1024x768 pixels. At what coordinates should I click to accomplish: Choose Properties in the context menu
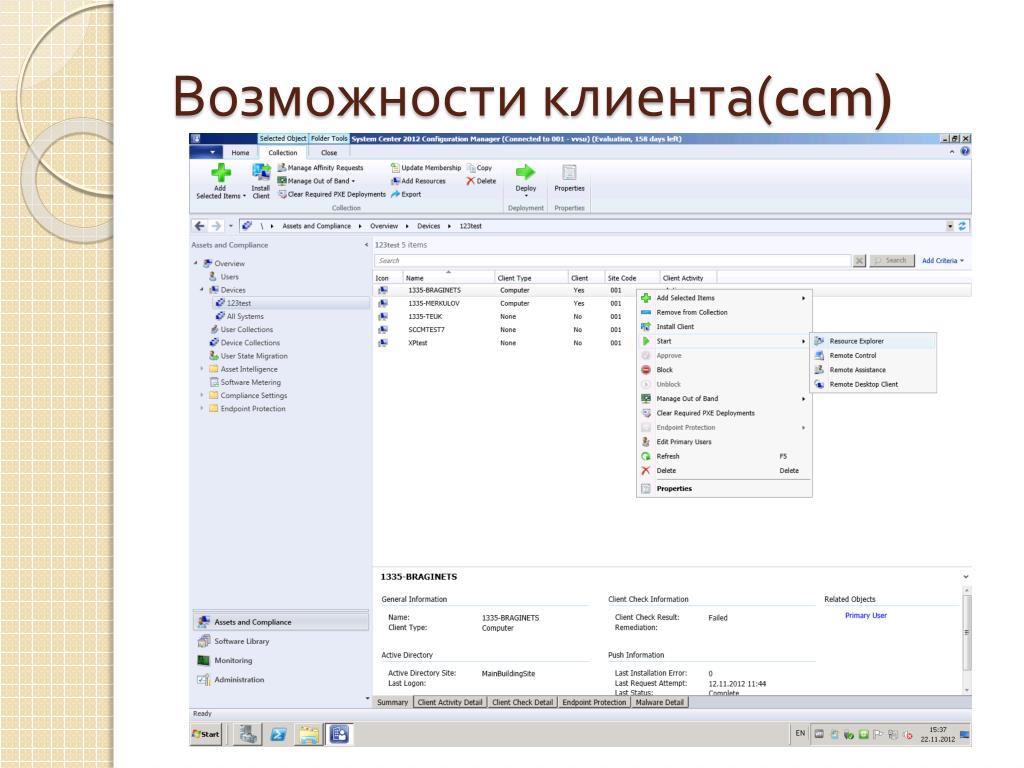point(724,488)
